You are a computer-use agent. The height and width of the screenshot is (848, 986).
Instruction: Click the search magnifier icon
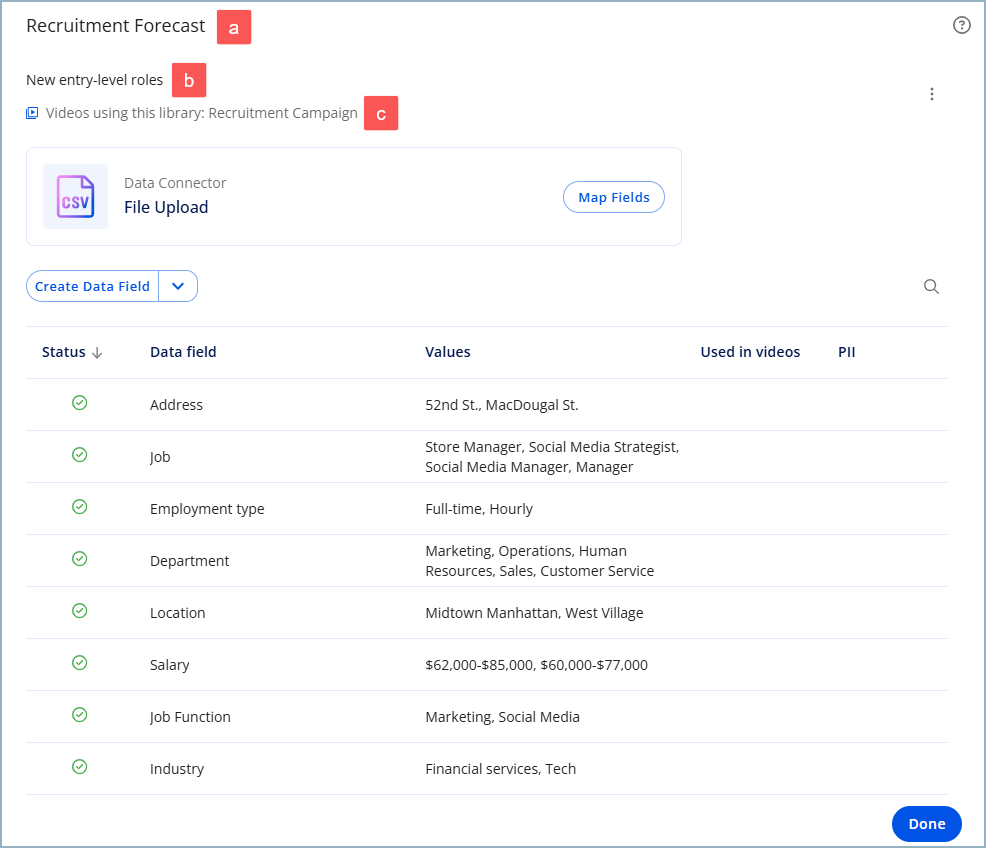931,287
